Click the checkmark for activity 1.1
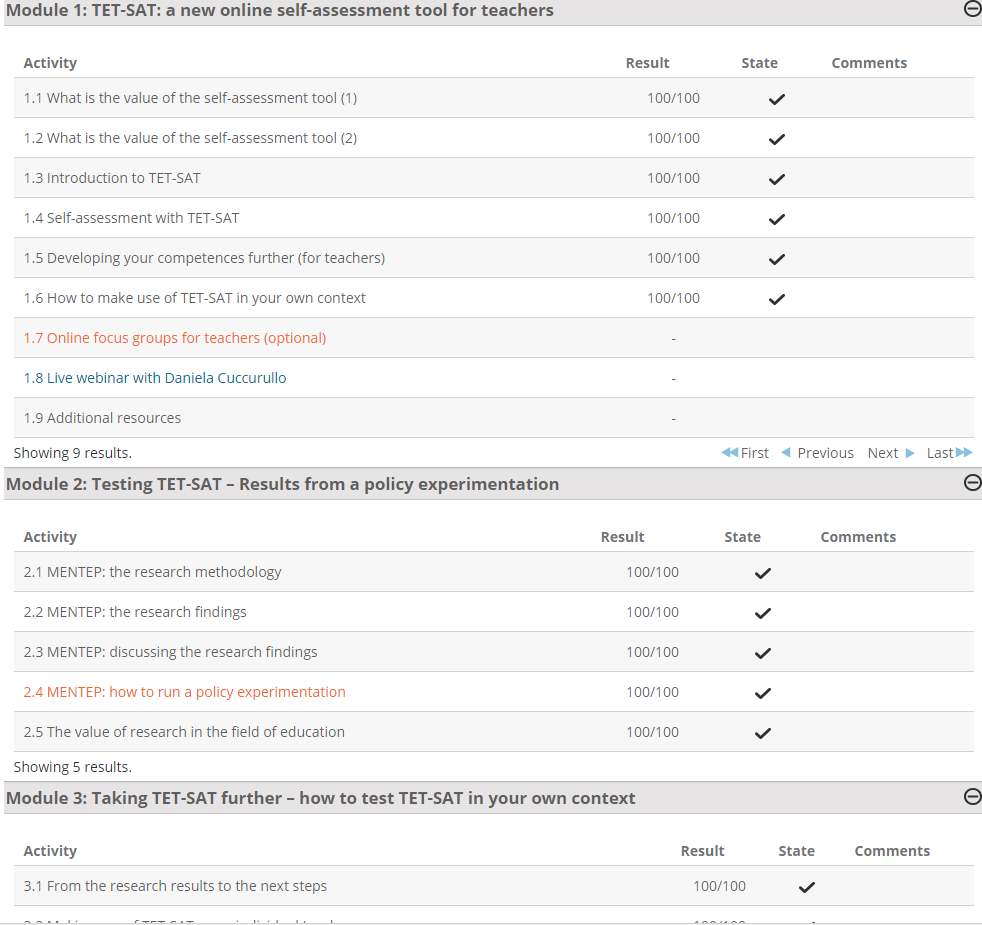Viewport: 982px width, 925px height. point(777,99)
